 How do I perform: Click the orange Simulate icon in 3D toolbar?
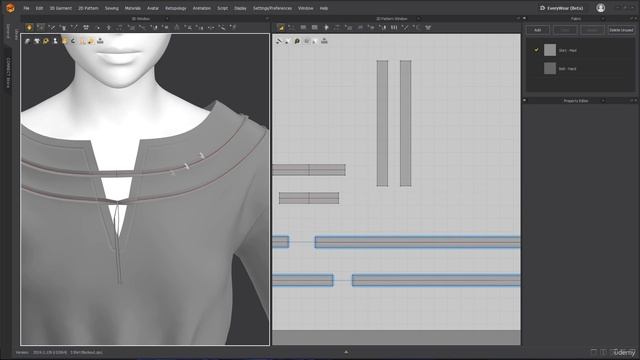pos(29,27)
